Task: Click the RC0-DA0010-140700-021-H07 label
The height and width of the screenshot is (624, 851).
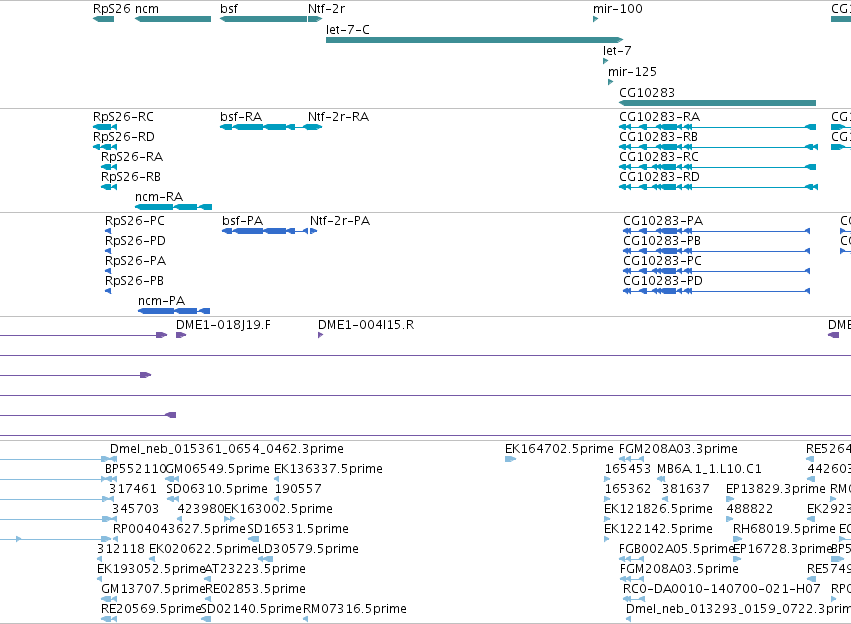Action: coord(721,589)
